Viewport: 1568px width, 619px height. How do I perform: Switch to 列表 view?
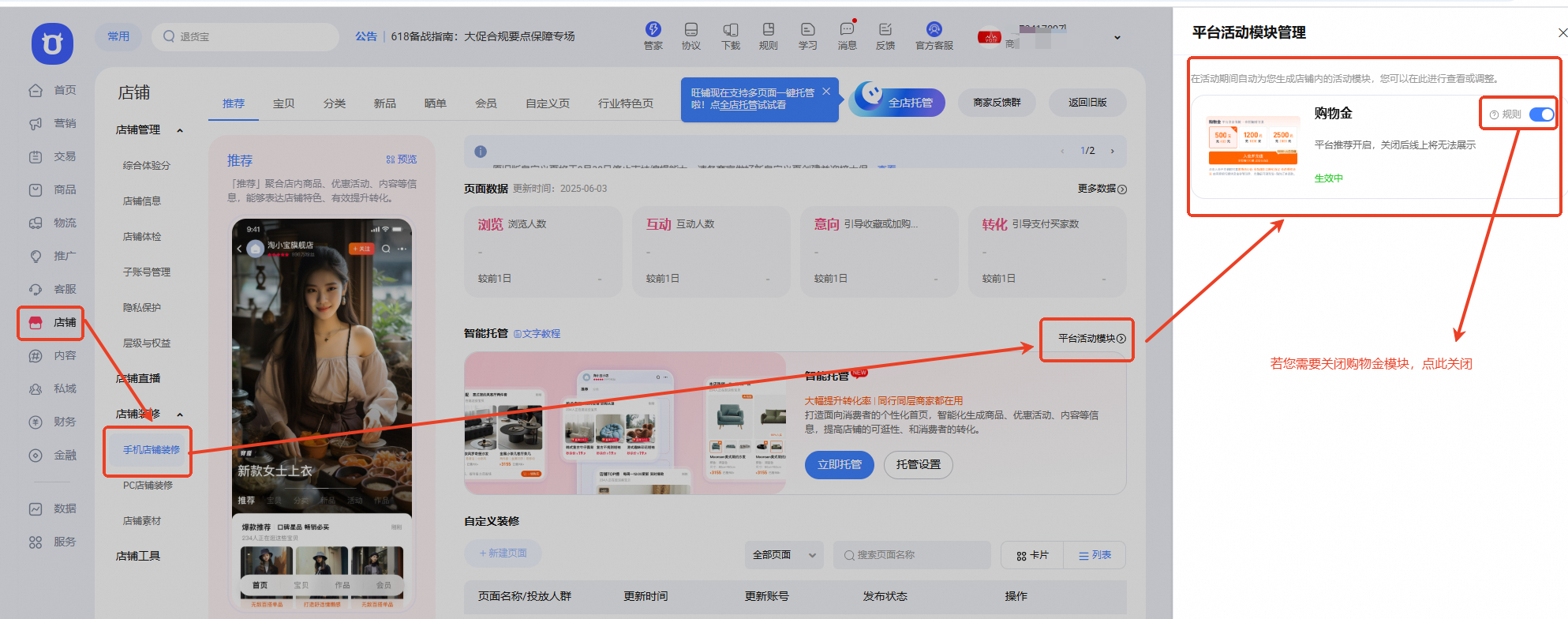coord(1095,555)
